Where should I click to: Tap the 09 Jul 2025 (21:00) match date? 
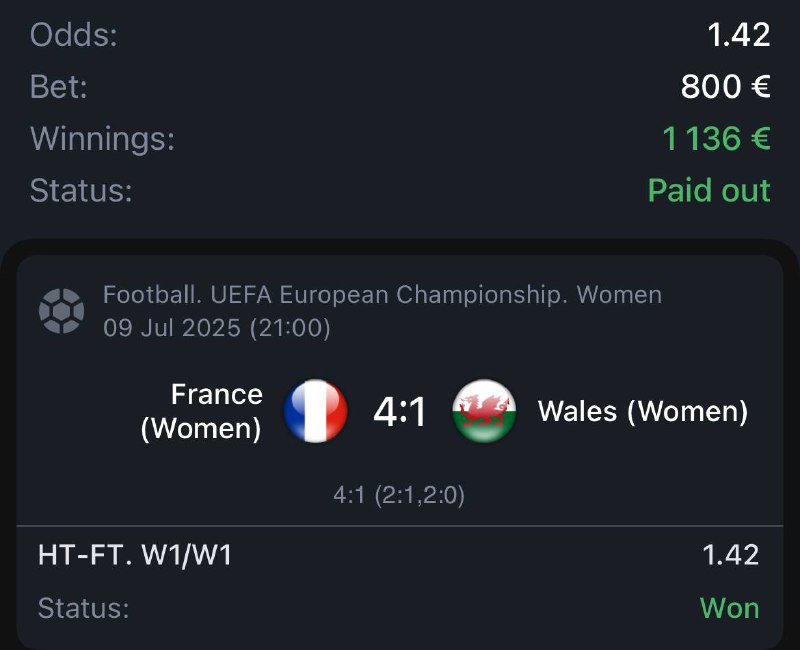click(217, 327)
